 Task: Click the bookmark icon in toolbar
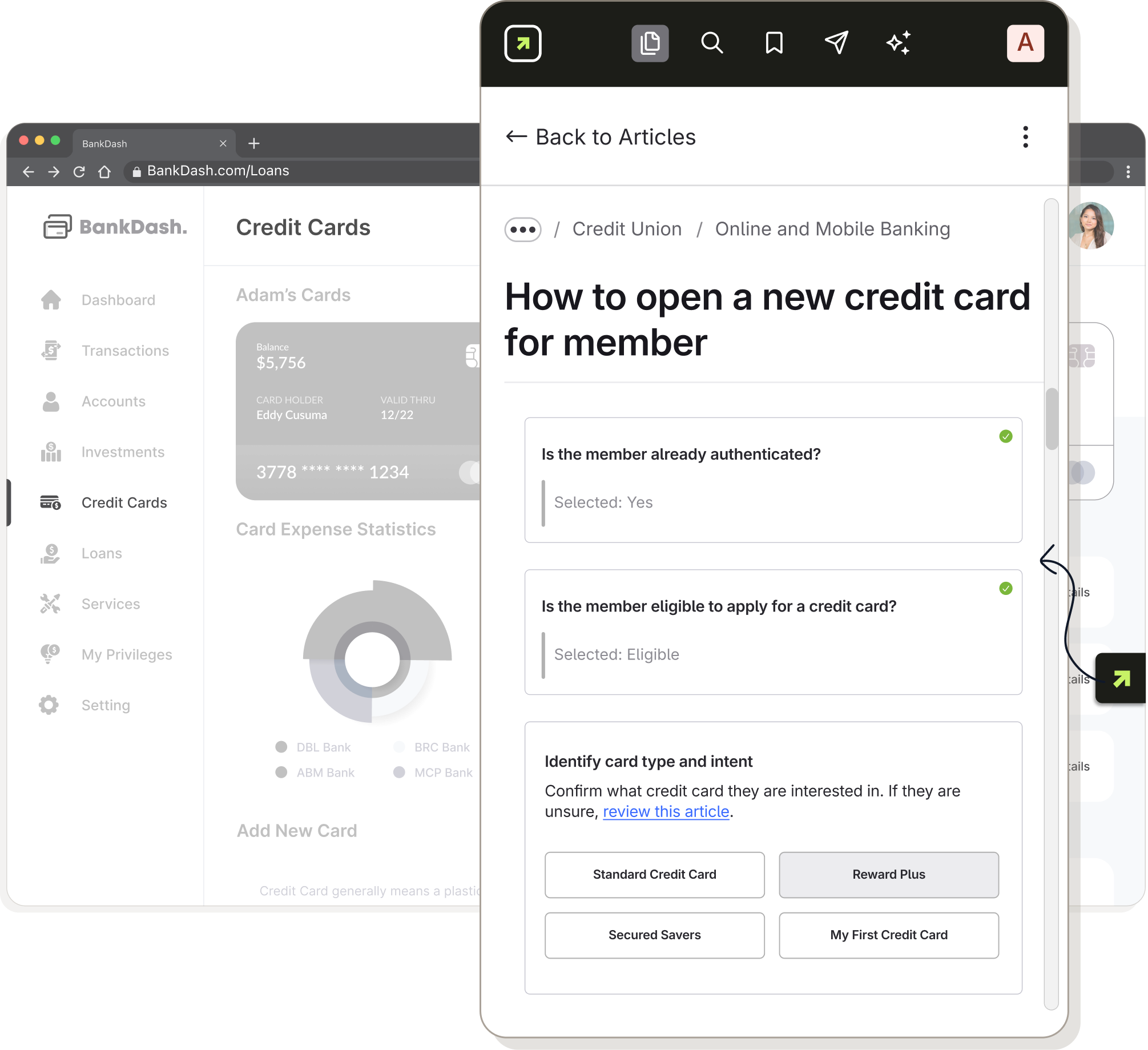pyautogui.click(x=774, y=43)
